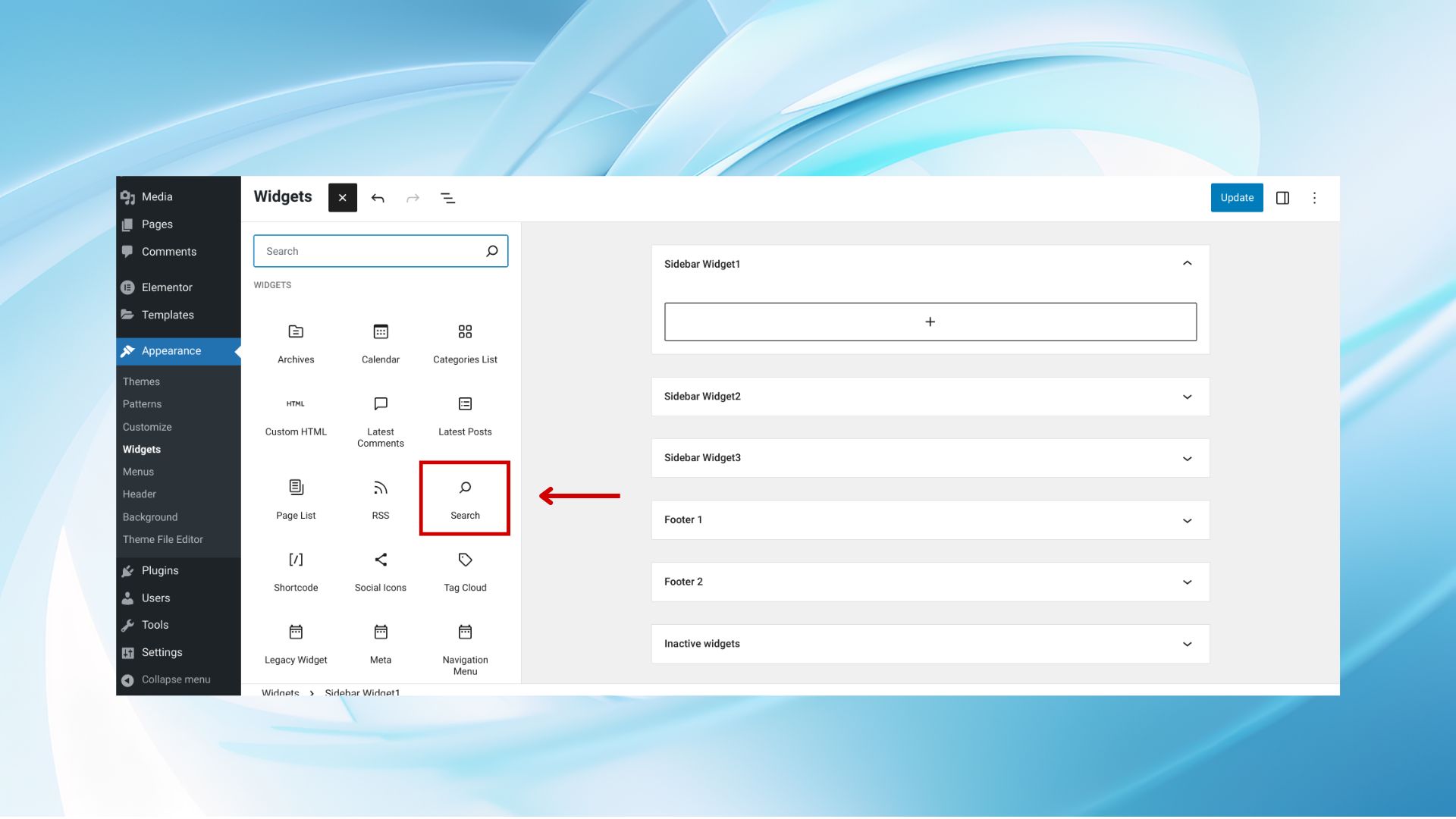Insert the Tag Cloud widget
Image resolution: width=1456 pixels, height=819 pixels.
(465, 571)
